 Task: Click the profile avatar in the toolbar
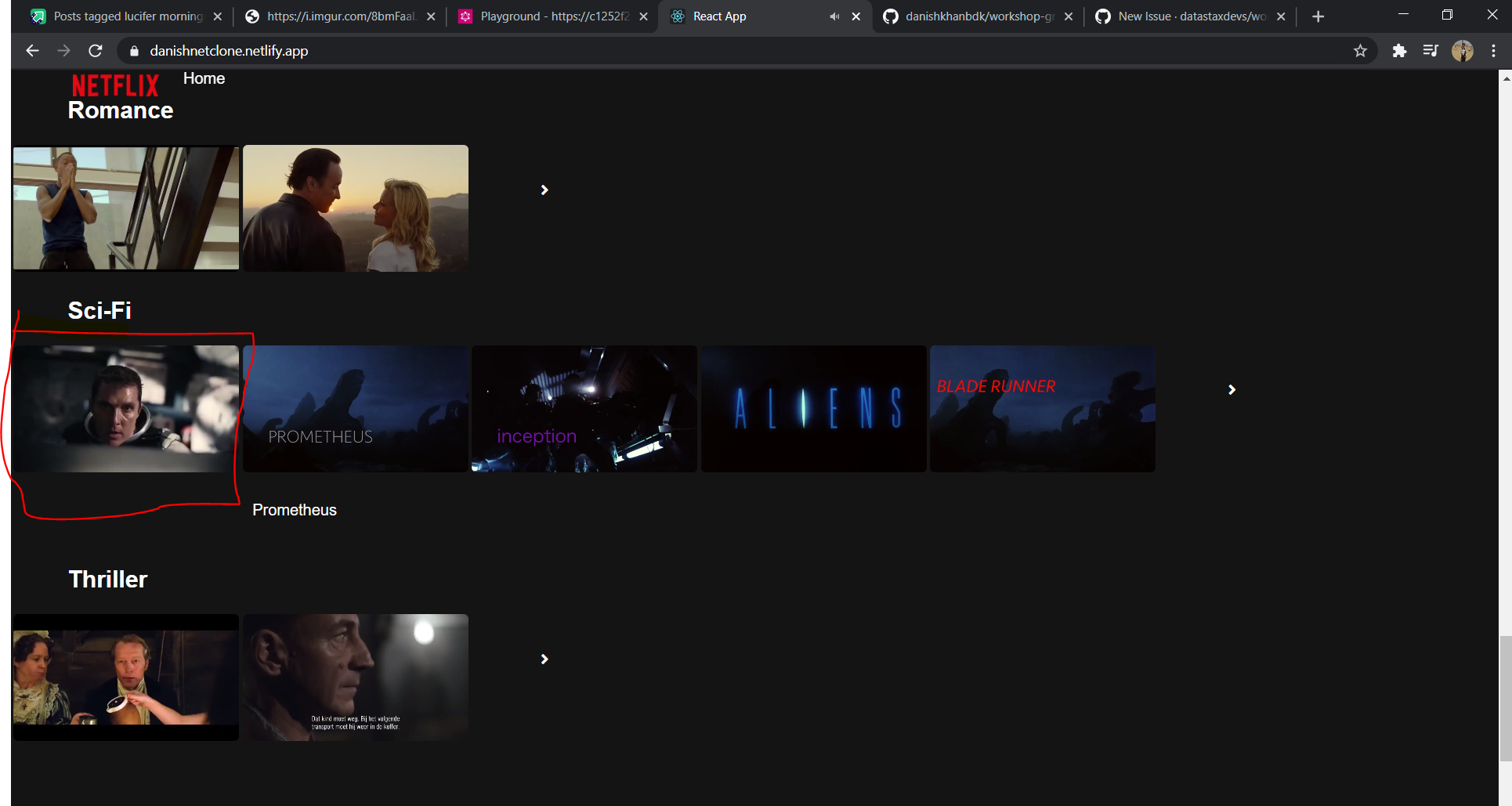coord(1463,50)
